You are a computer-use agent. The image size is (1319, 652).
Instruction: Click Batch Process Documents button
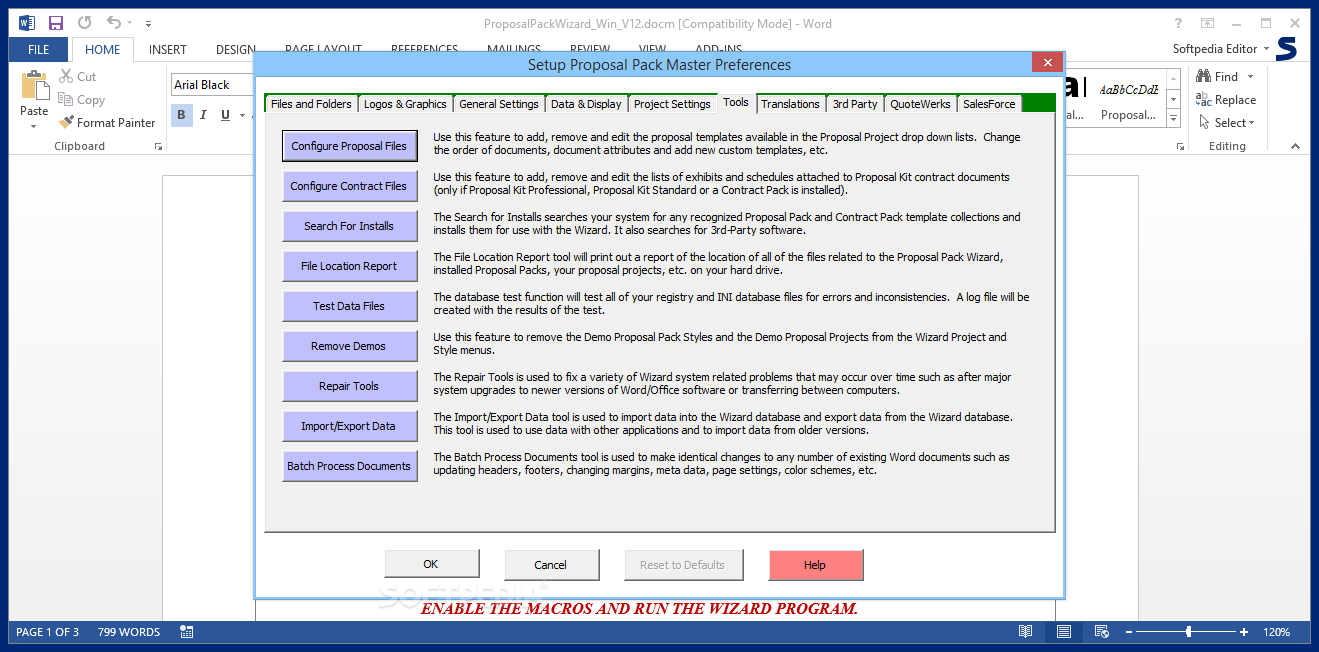[349, 466]
